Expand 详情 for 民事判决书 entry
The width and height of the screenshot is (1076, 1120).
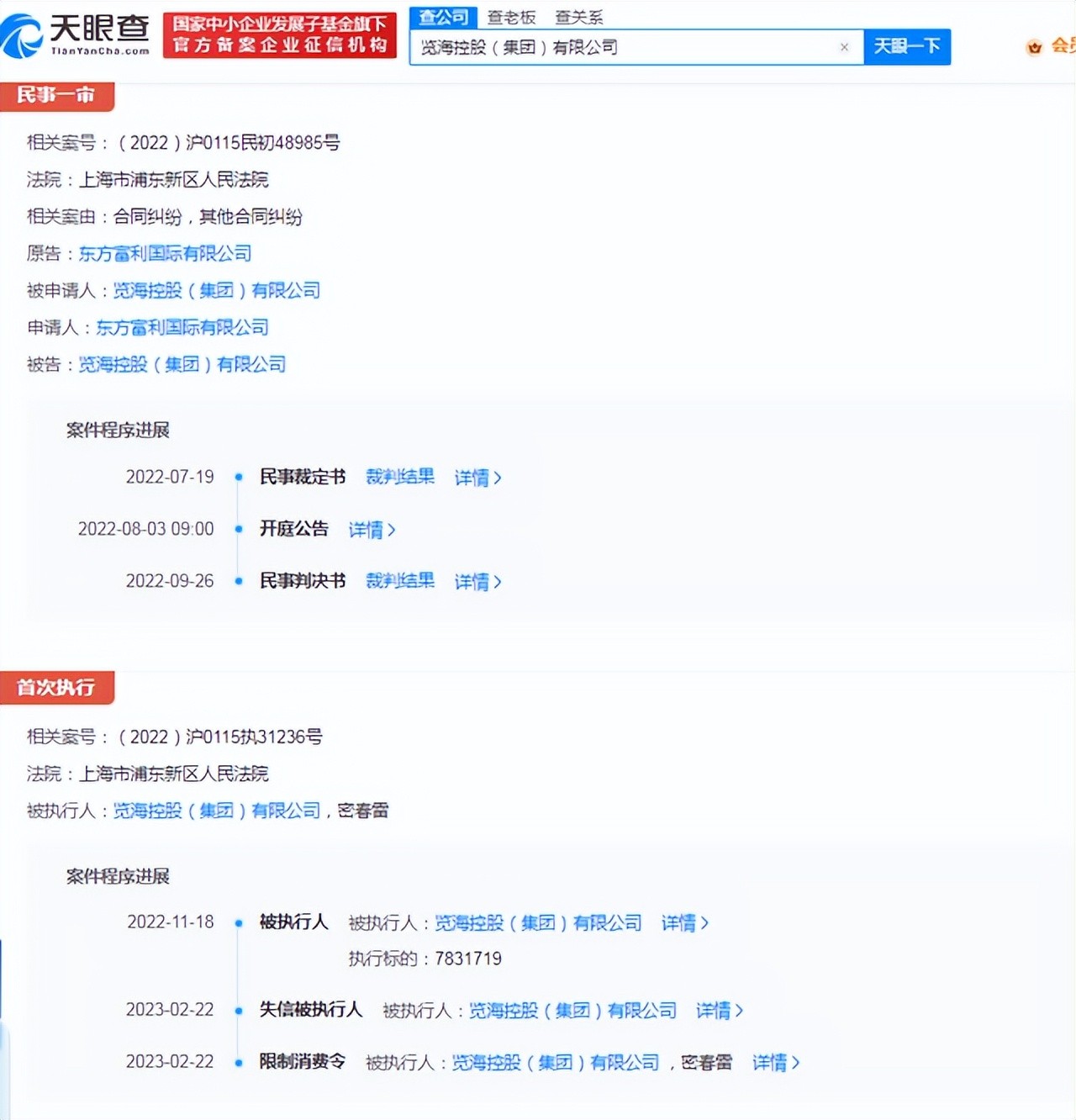pos(477,582)
